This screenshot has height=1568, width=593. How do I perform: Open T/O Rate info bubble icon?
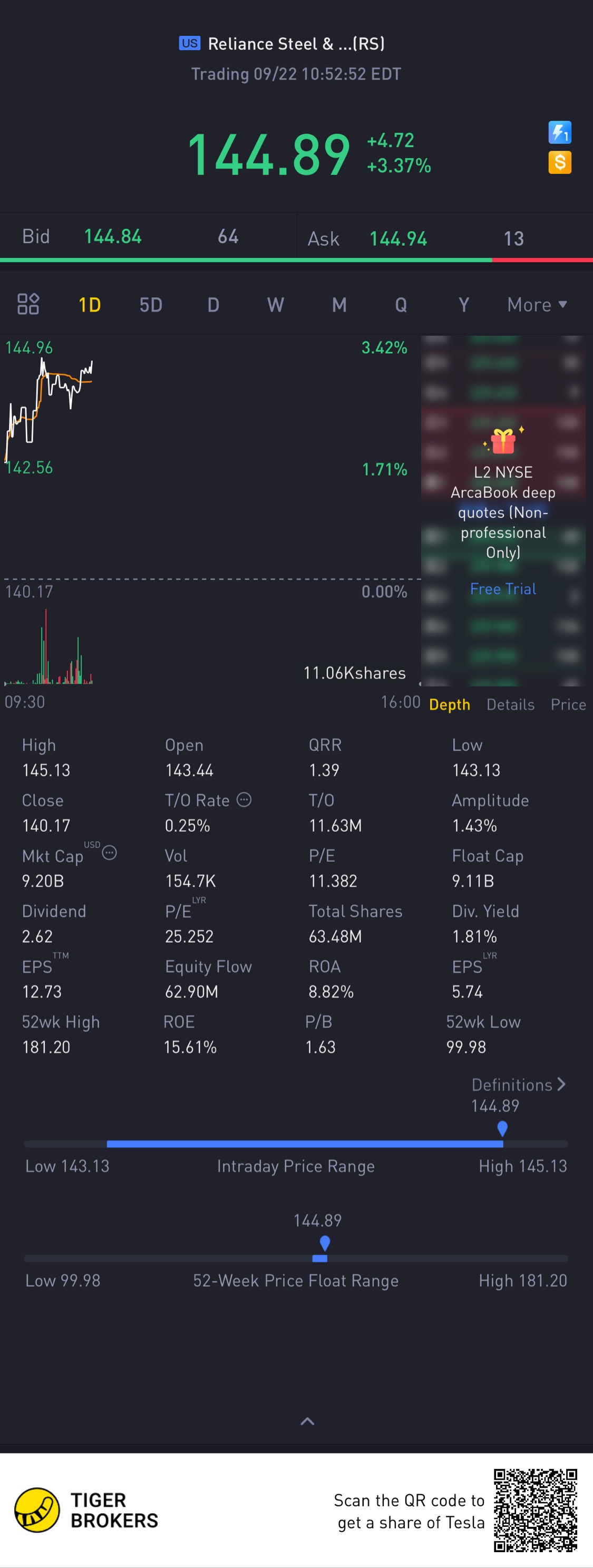coord(244,799)
